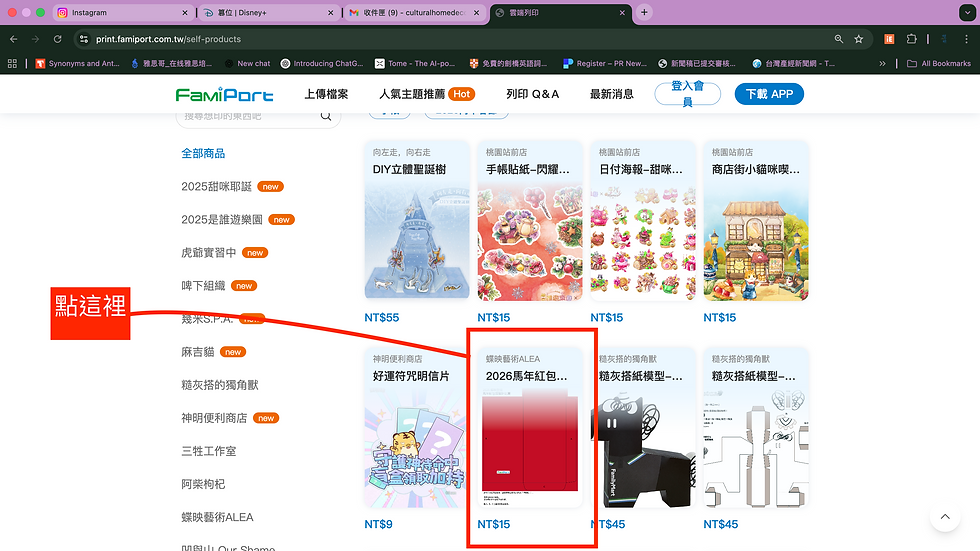Open Chrome's three-dot menu
980x551 pixels.
coord(966,39)
